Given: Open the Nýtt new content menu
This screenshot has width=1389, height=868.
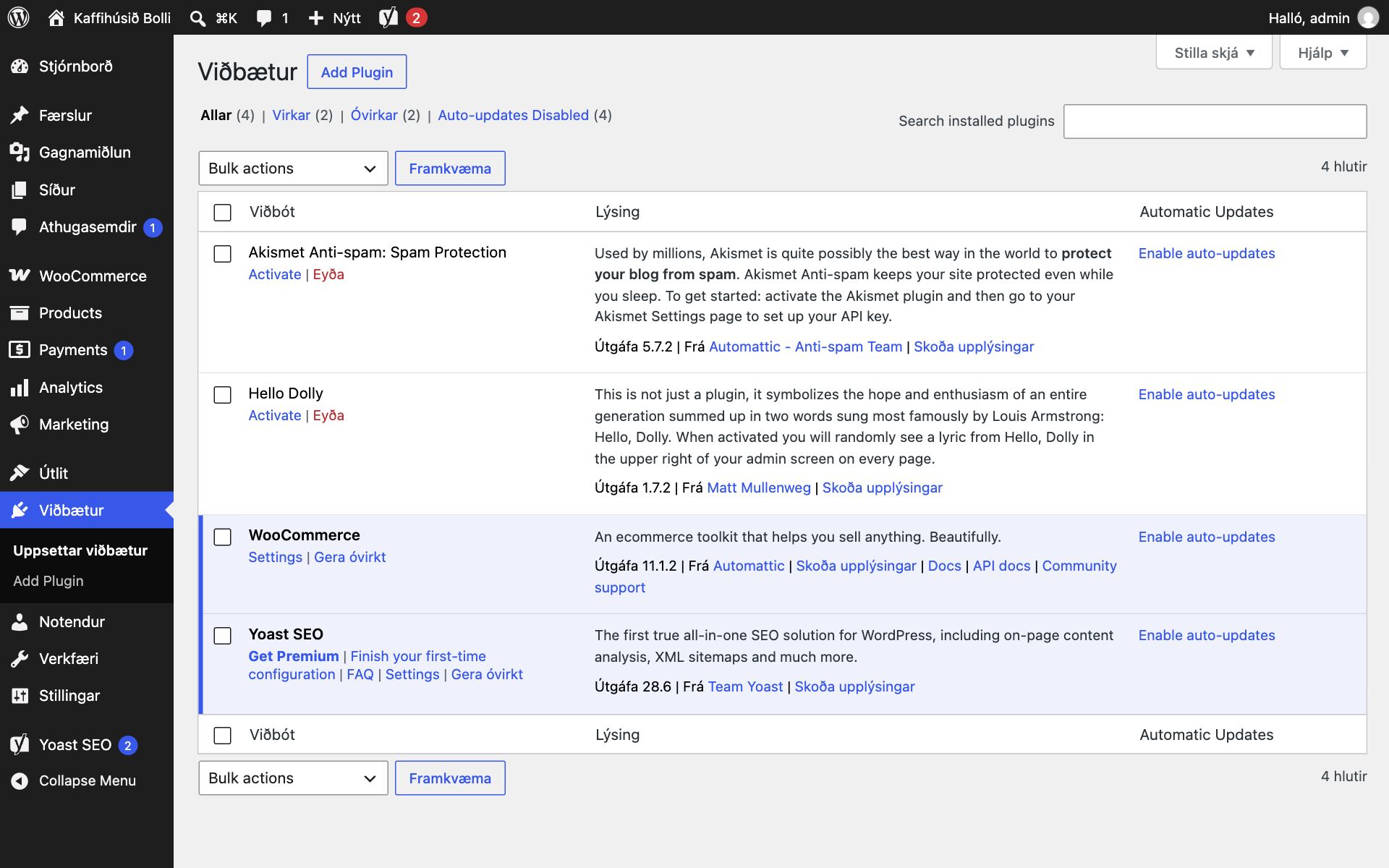Looking at the screenshot, I should pyautogui.click(x=334, y=18).
